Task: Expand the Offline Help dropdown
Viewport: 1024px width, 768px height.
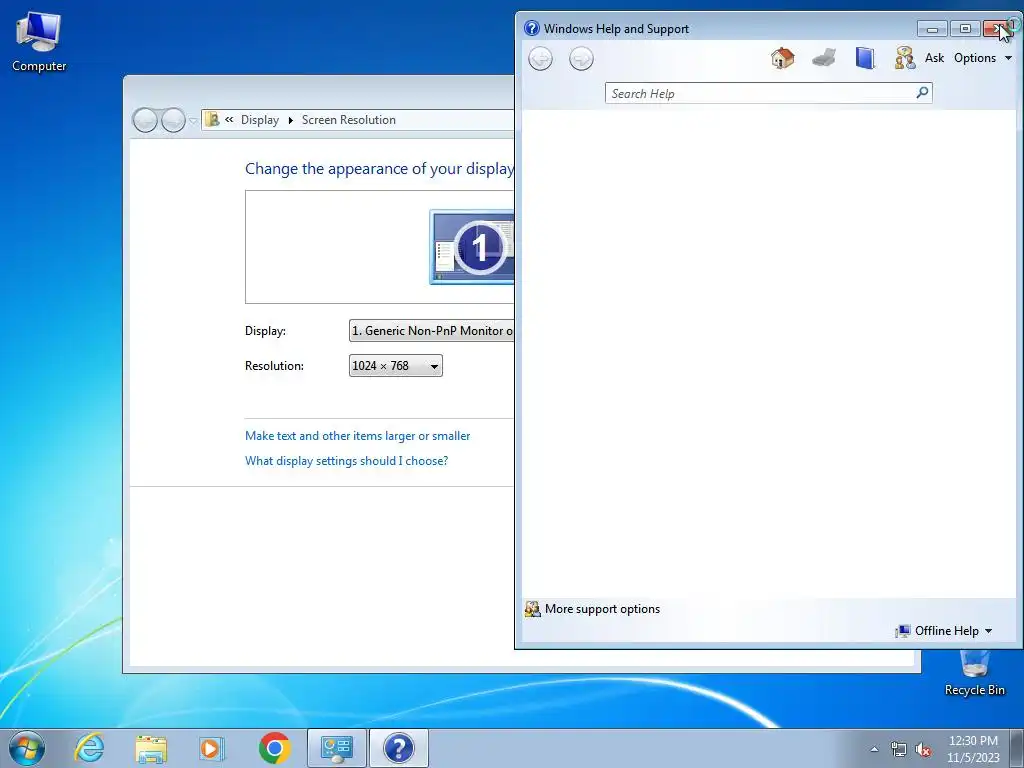Action: point(944,631)
